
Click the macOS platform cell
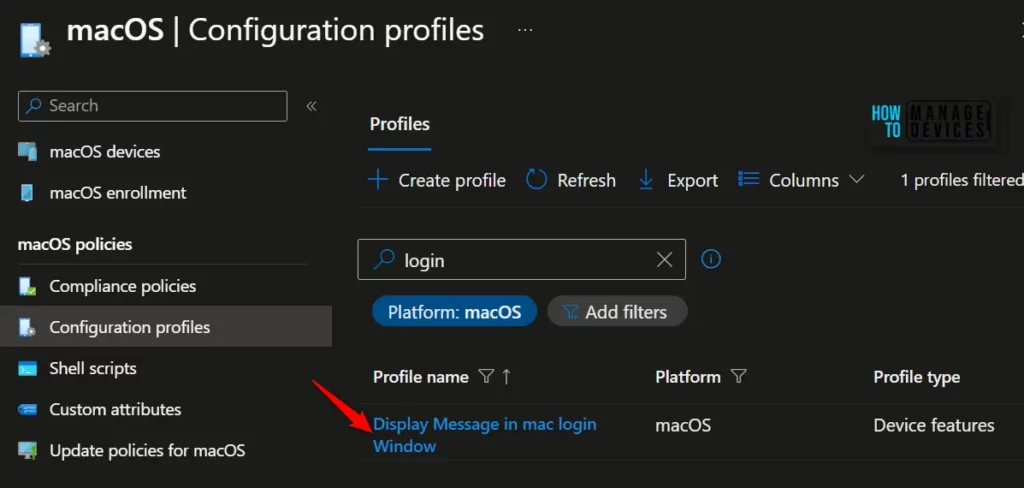tap(683, 426)
